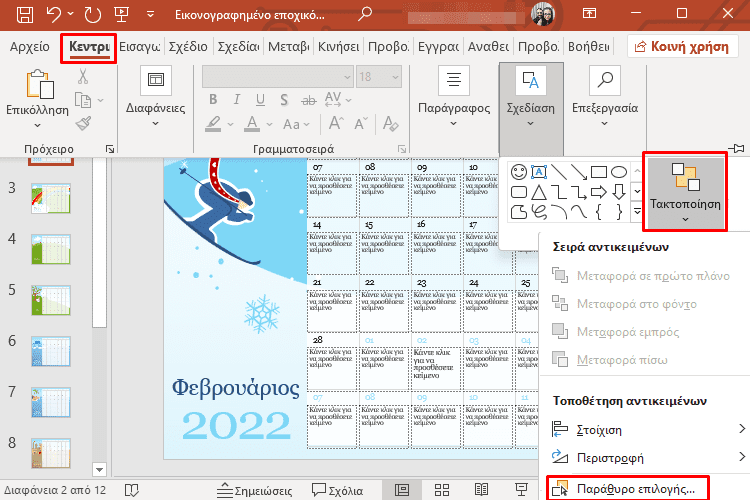This screenshot has width=750, height=500.
Task: Click the user account avatar
Action: (542, 13)
